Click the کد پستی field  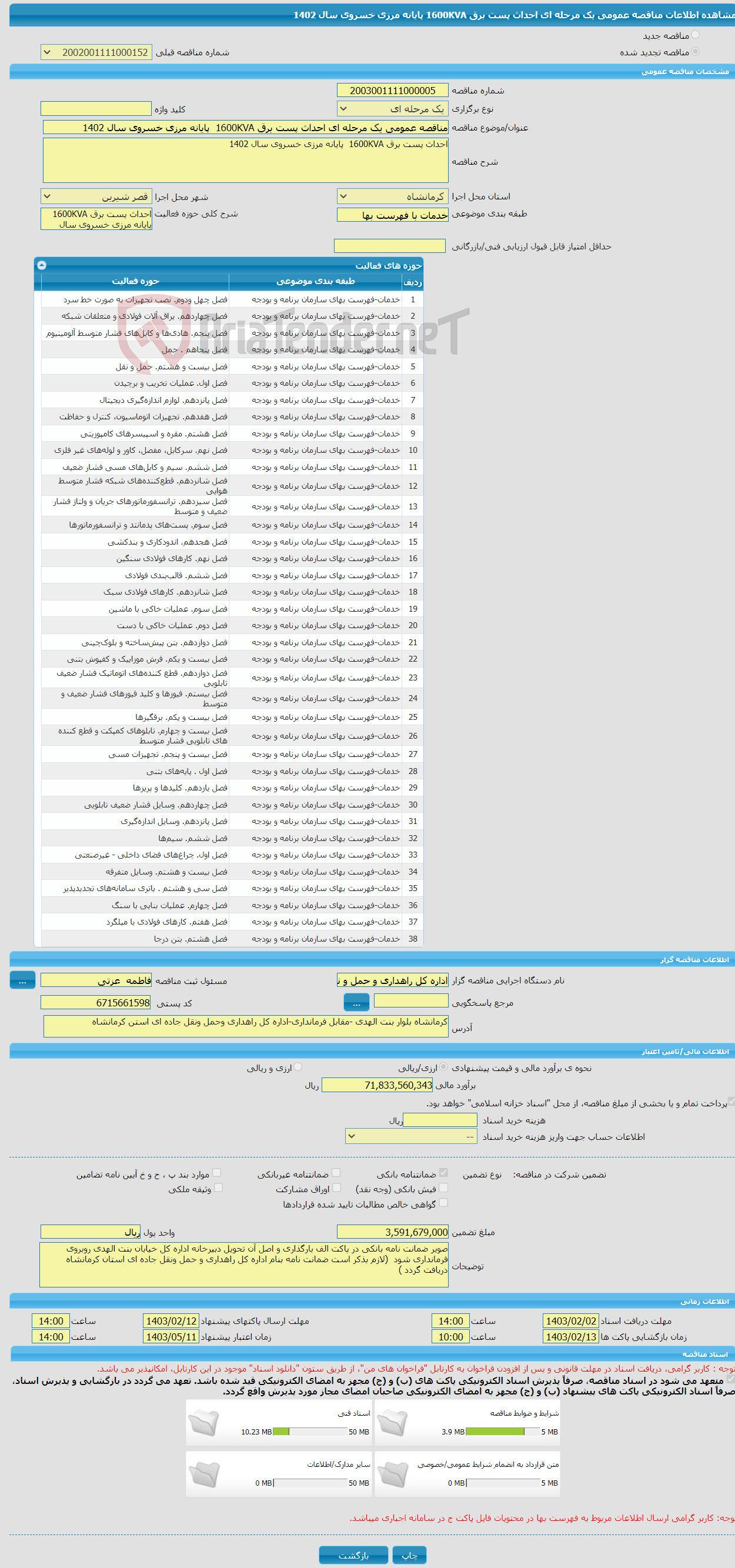tap(96, 1002)
